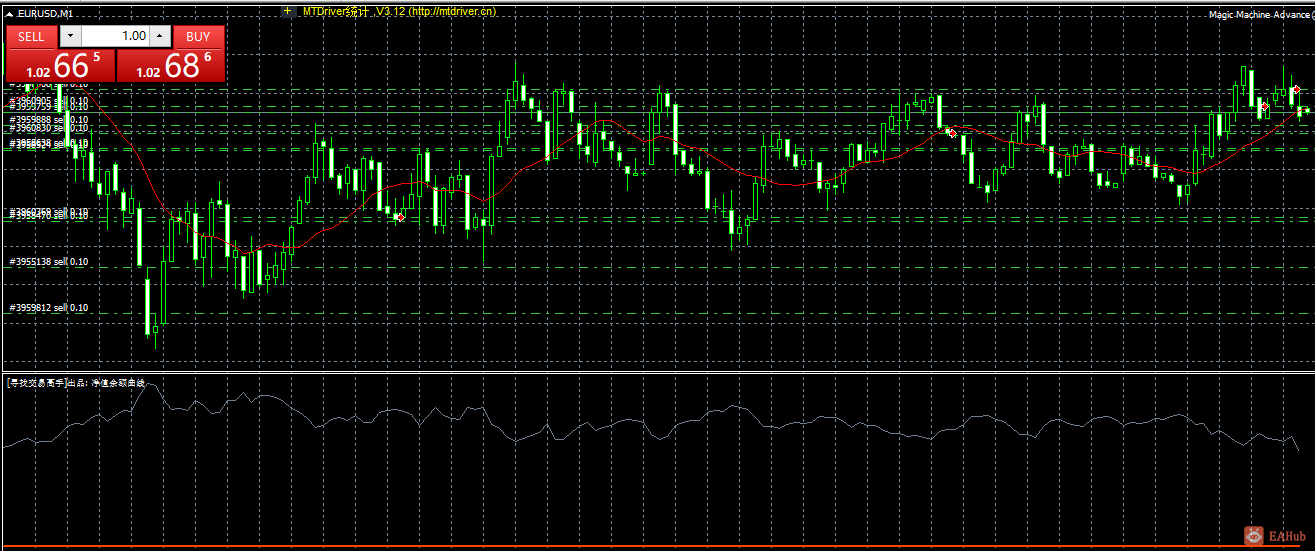Decrease lot volume with the down arrow
Screen dimensions: 1315x551
pos(70,36)
